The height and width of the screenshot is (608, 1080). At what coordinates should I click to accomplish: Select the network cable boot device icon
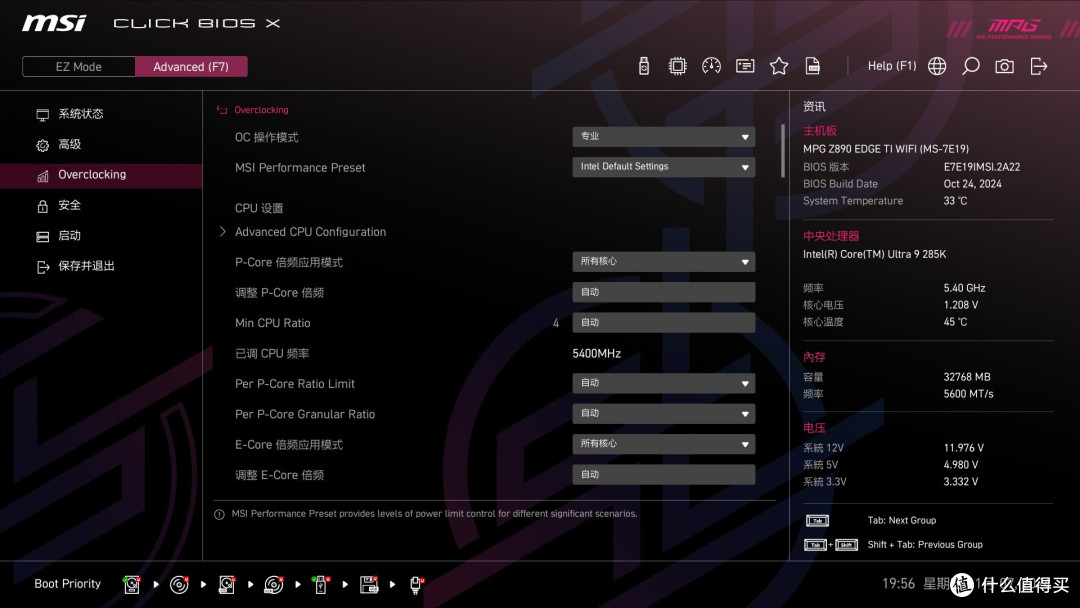pyautogui.click(x=416, y=585)
